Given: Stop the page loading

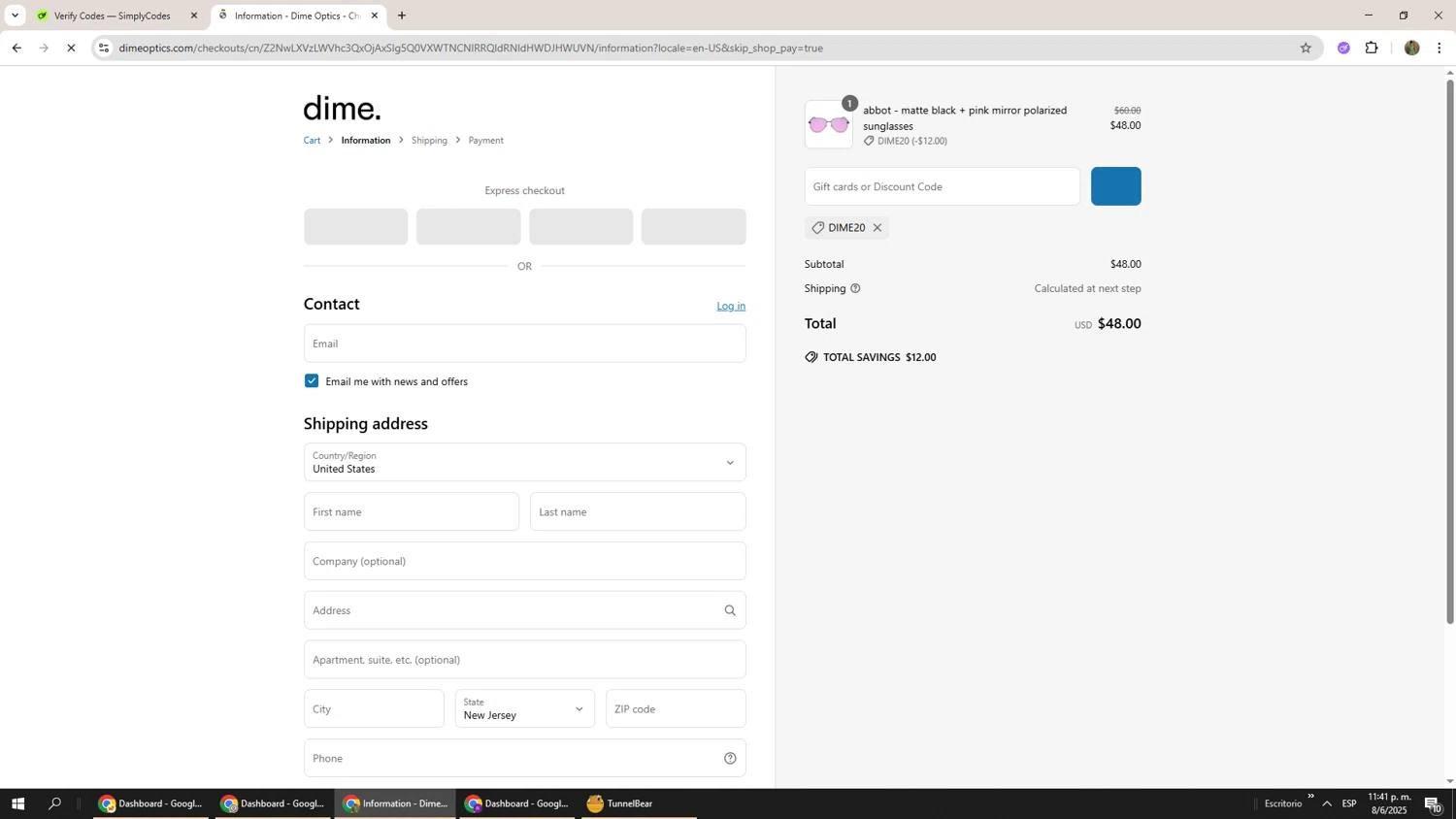Looking at the screenshot, I should 71,48.
